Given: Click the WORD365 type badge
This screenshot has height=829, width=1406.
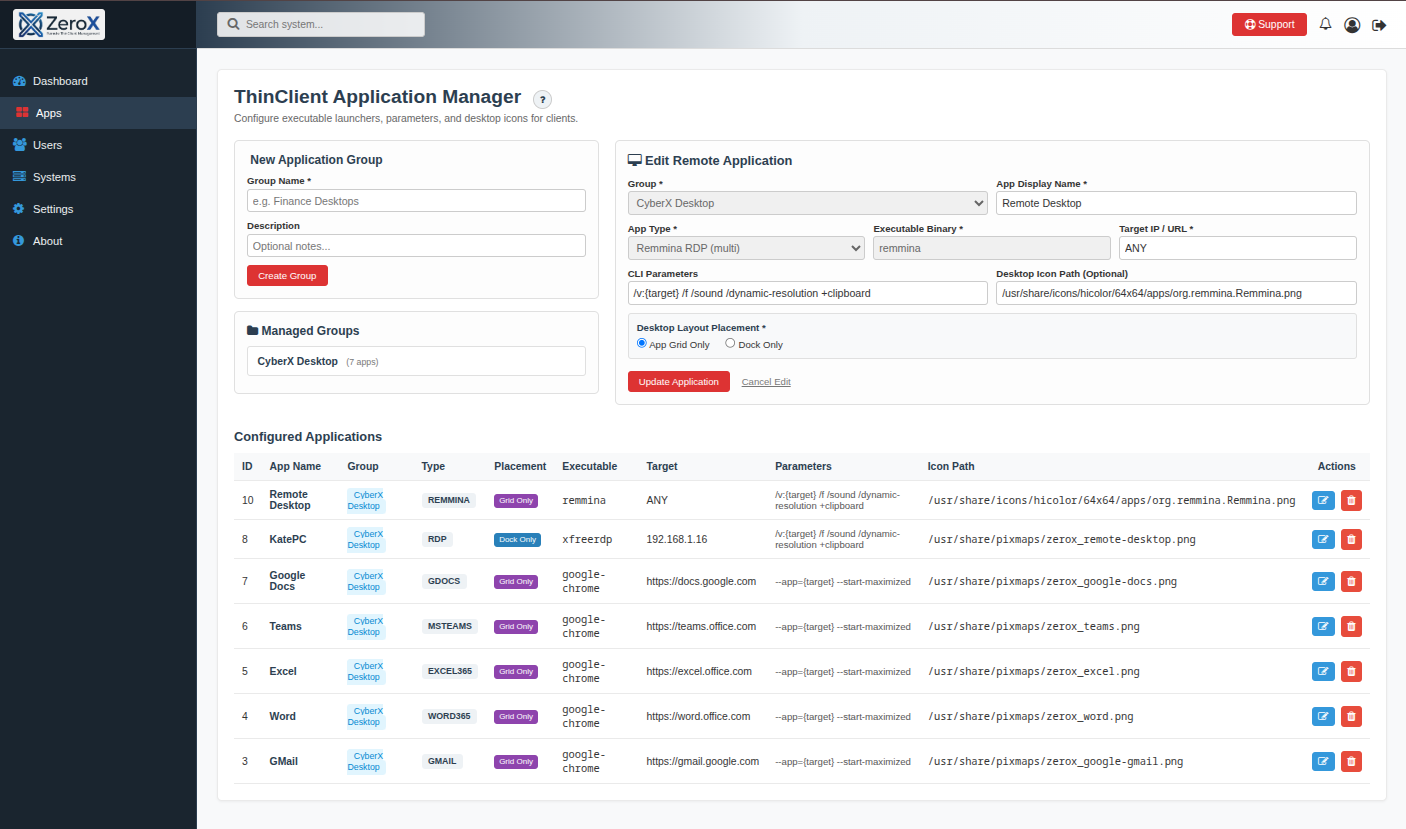Looking at the screenshot, I should click(x=450, y=716).
